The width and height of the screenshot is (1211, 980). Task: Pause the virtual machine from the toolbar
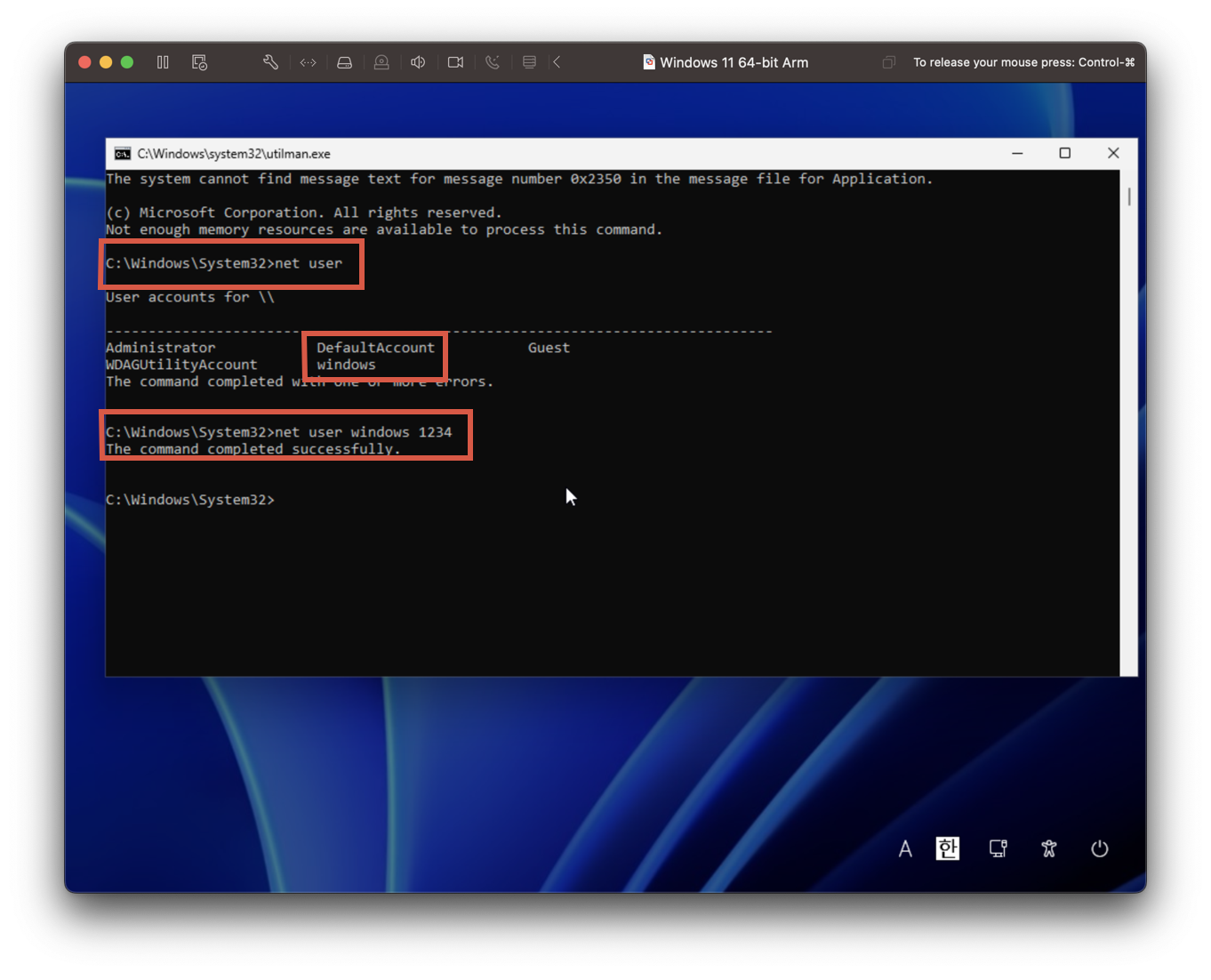click(163, 62)
